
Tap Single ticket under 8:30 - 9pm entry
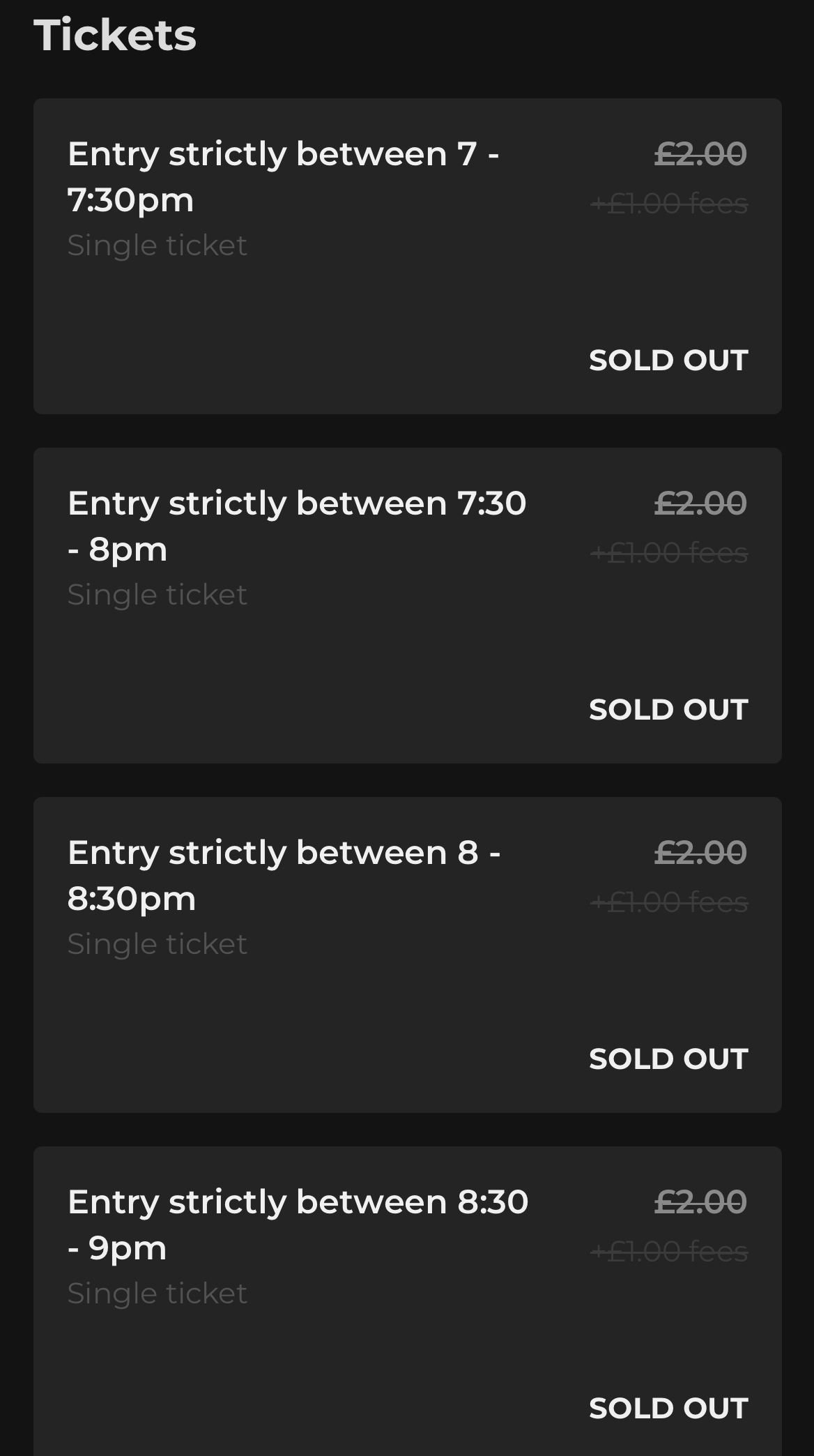158,1294
